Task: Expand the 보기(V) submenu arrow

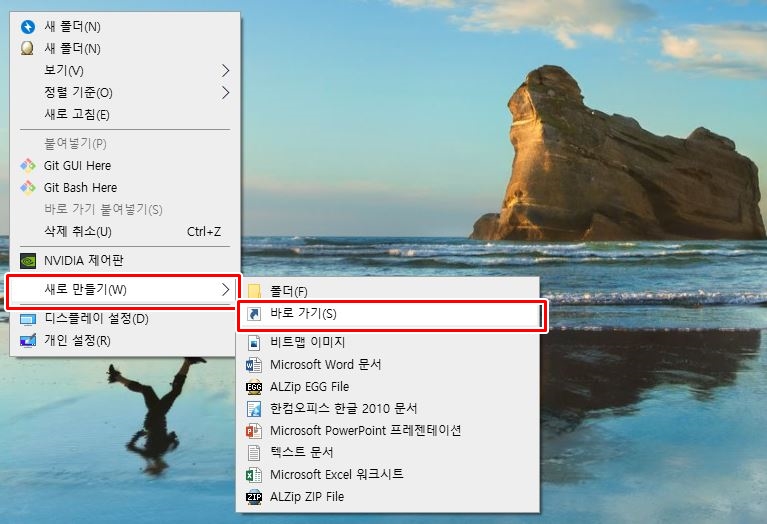Action: pos(225,70)
